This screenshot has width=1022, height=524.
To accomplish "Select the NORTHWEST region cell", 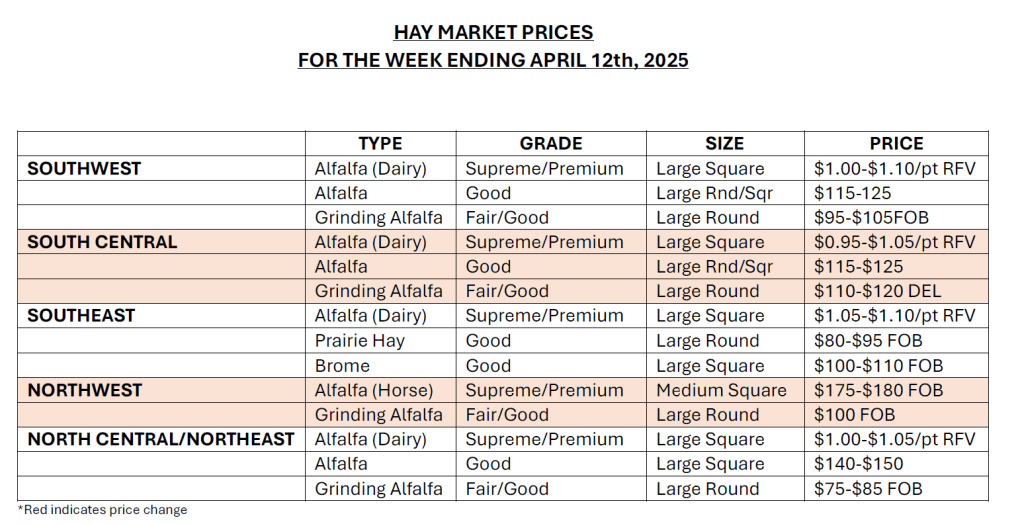I will [85, 390].
